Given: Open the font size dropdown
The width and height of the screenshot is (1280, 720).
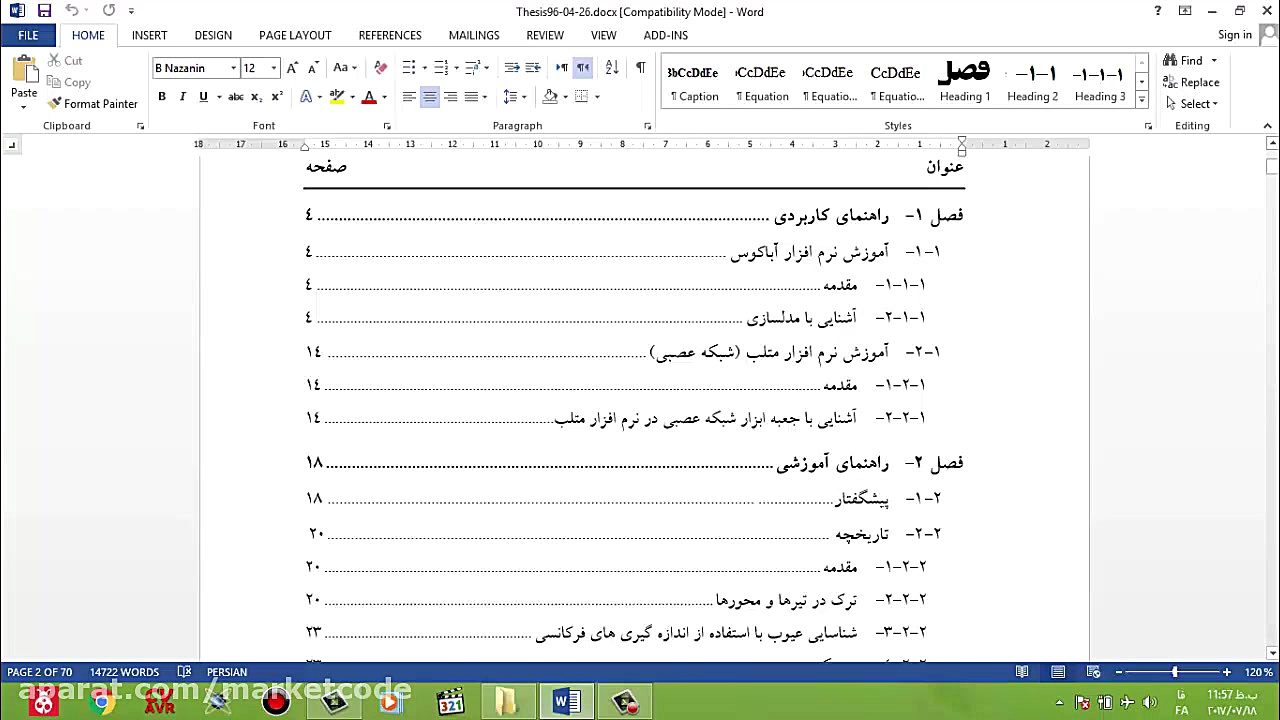Looking at the screenshot, I should click(x=273, y=68).
